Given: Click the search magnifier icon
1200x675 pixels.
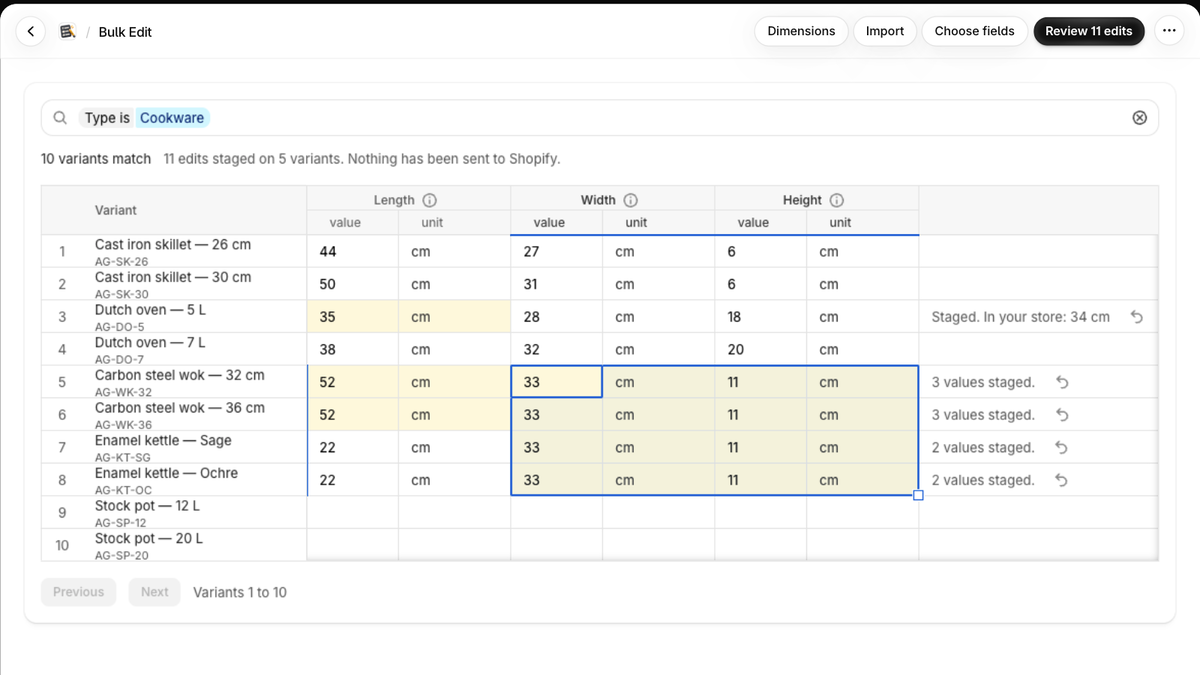Looking at the screenshot, I should [60, 118].
